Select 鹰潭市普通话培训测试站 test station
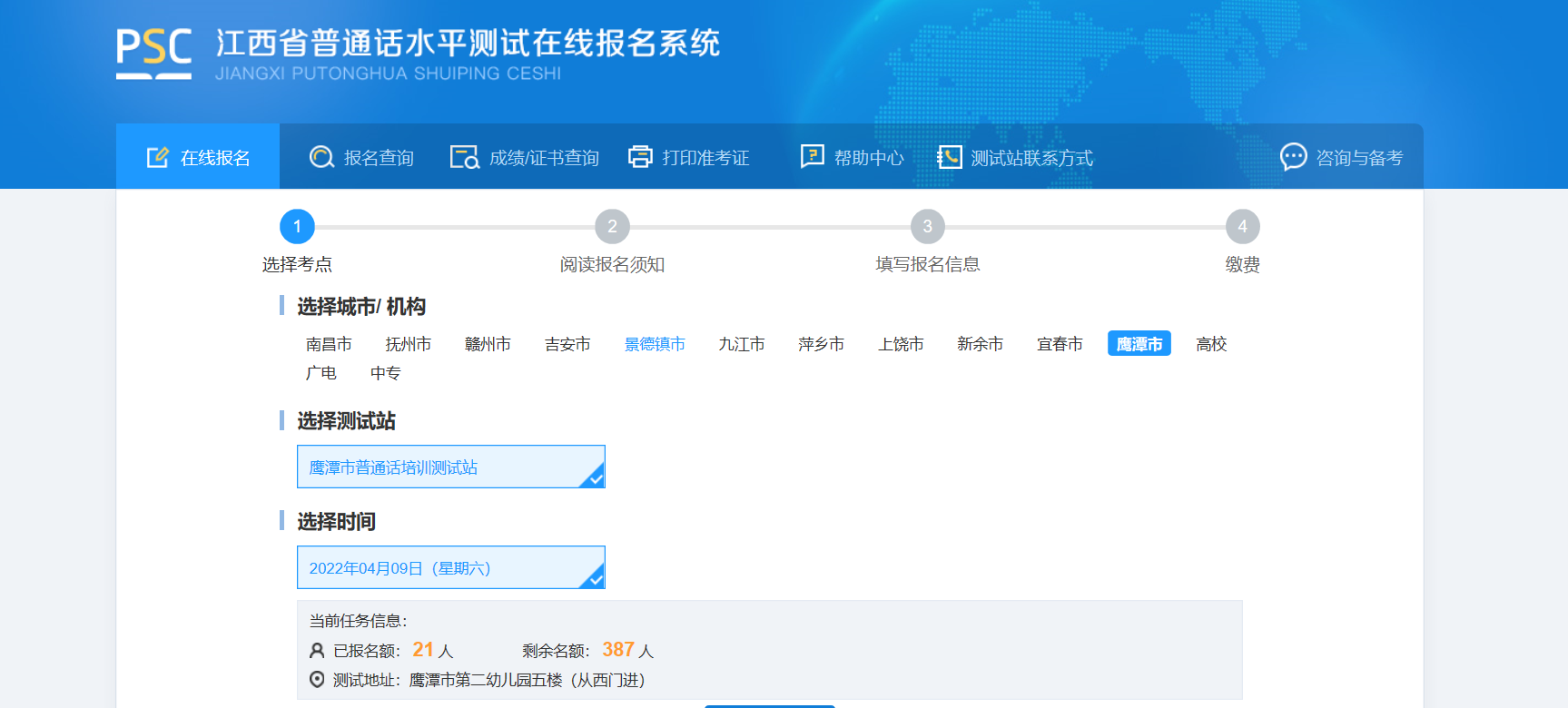 pos(451,467)
